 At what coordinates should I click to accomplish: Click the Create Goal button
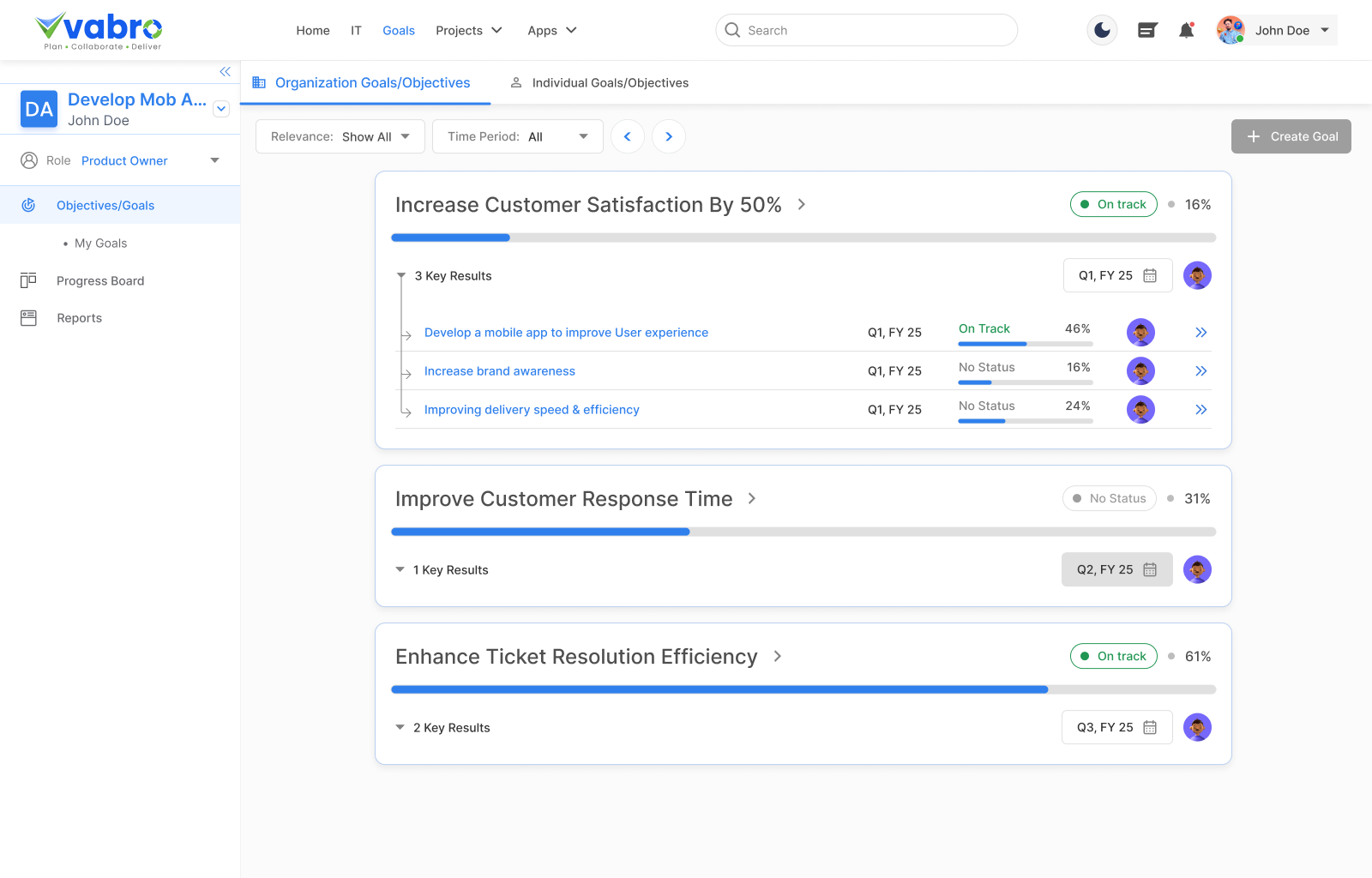point(1291,136)
